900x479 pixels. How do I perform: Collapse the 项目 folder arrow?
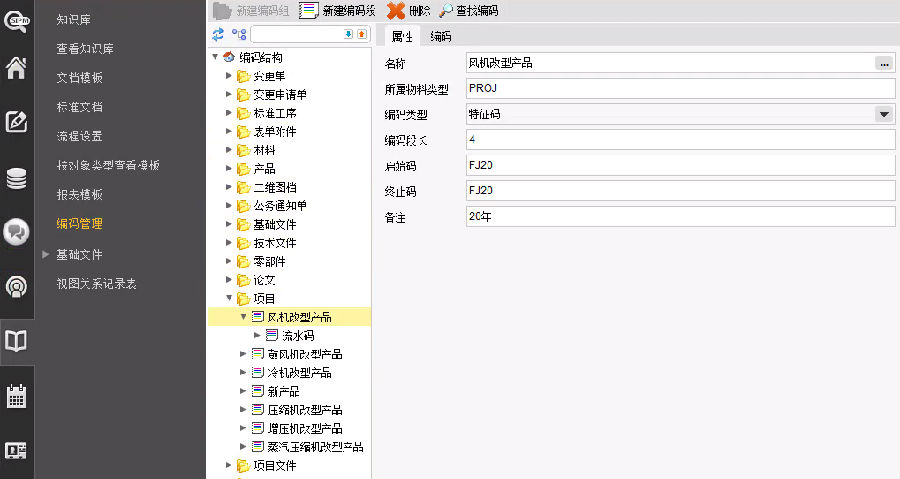click(229, 298)
